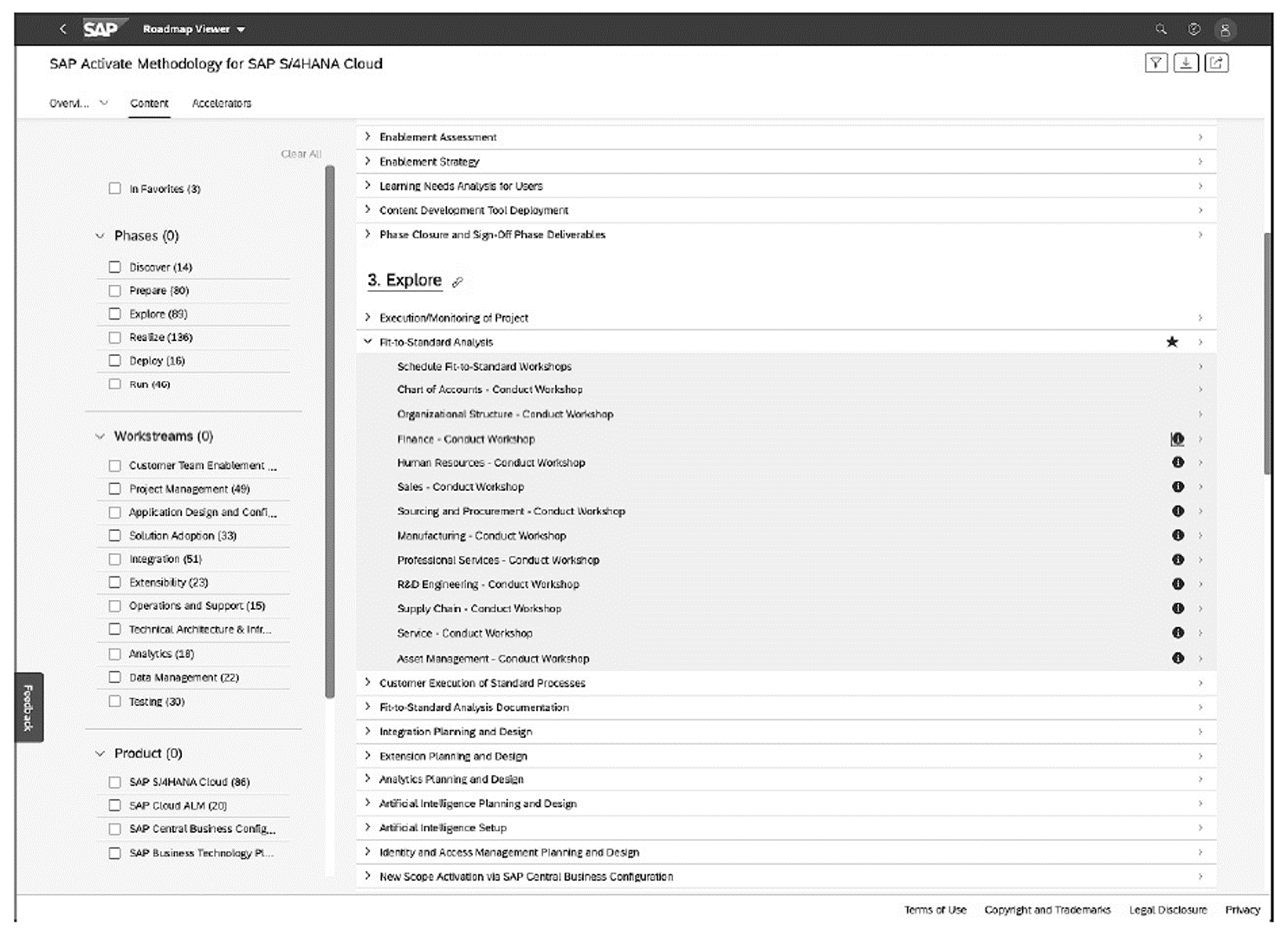Open Legal Disclosure link

1168,909
